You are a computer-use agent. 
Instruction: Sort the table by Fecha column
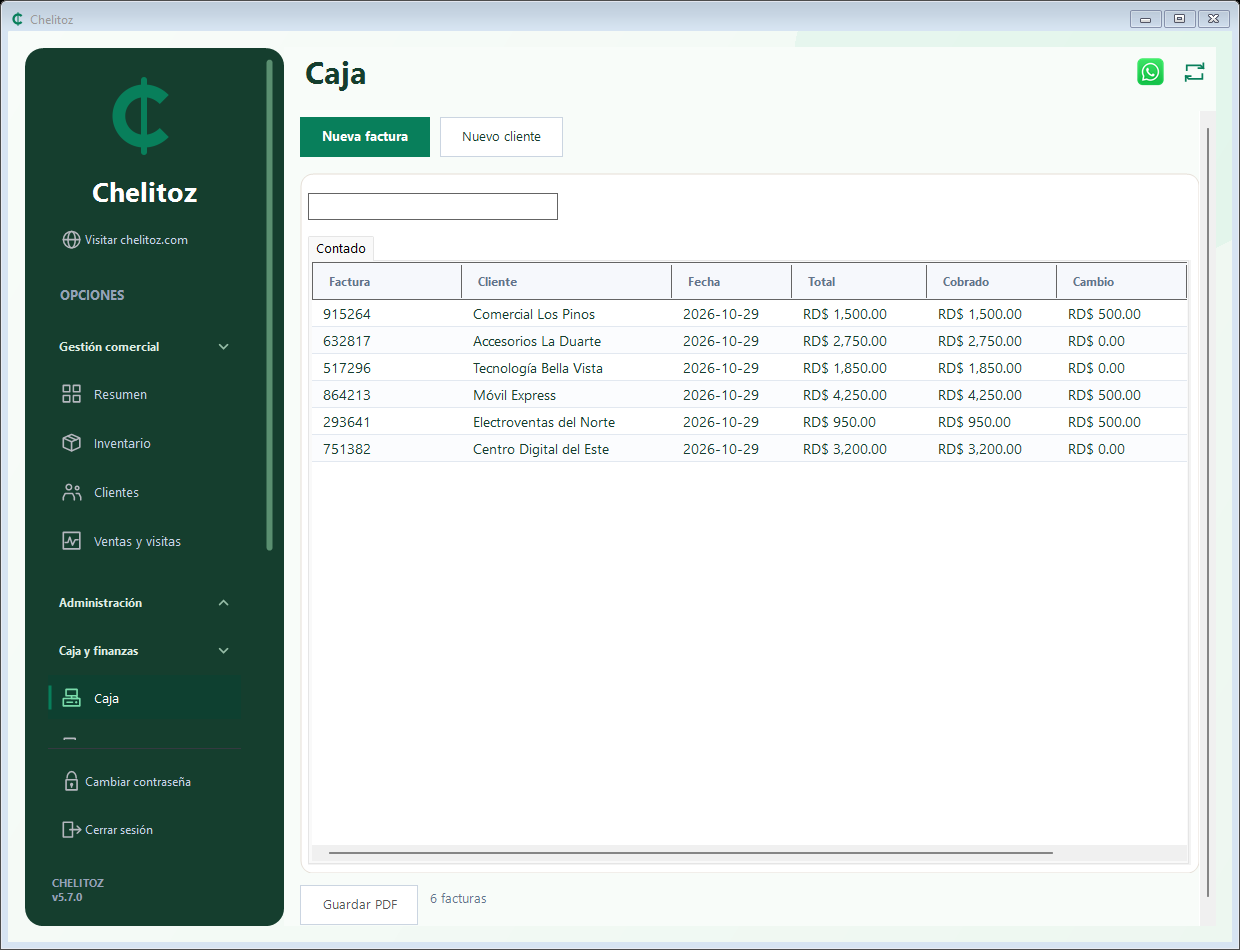coord(732,281)
